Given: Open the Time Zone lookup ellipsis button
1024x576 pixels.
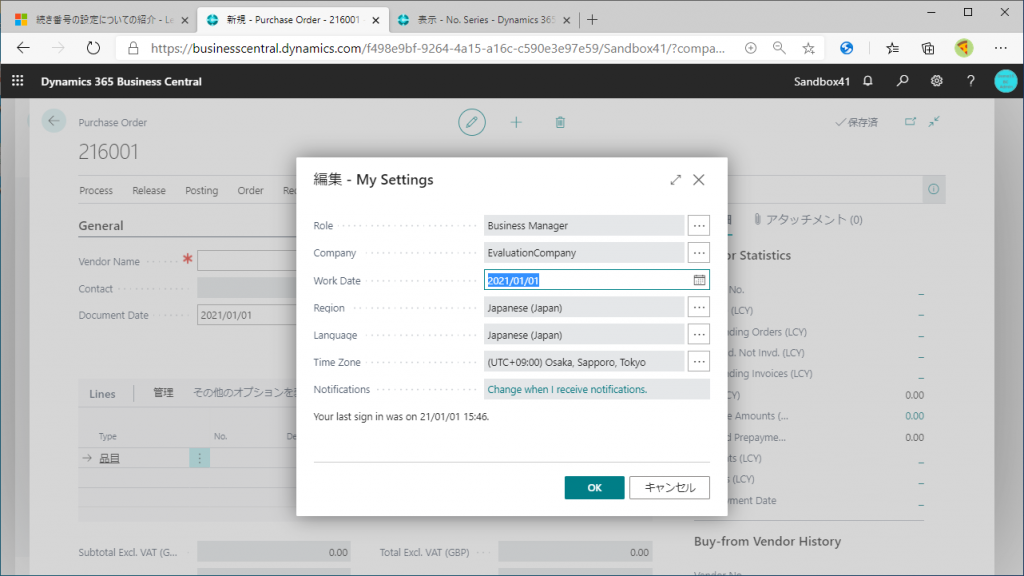Looking at the screenshot, I should pyautogui.click(x=699, y=362).
